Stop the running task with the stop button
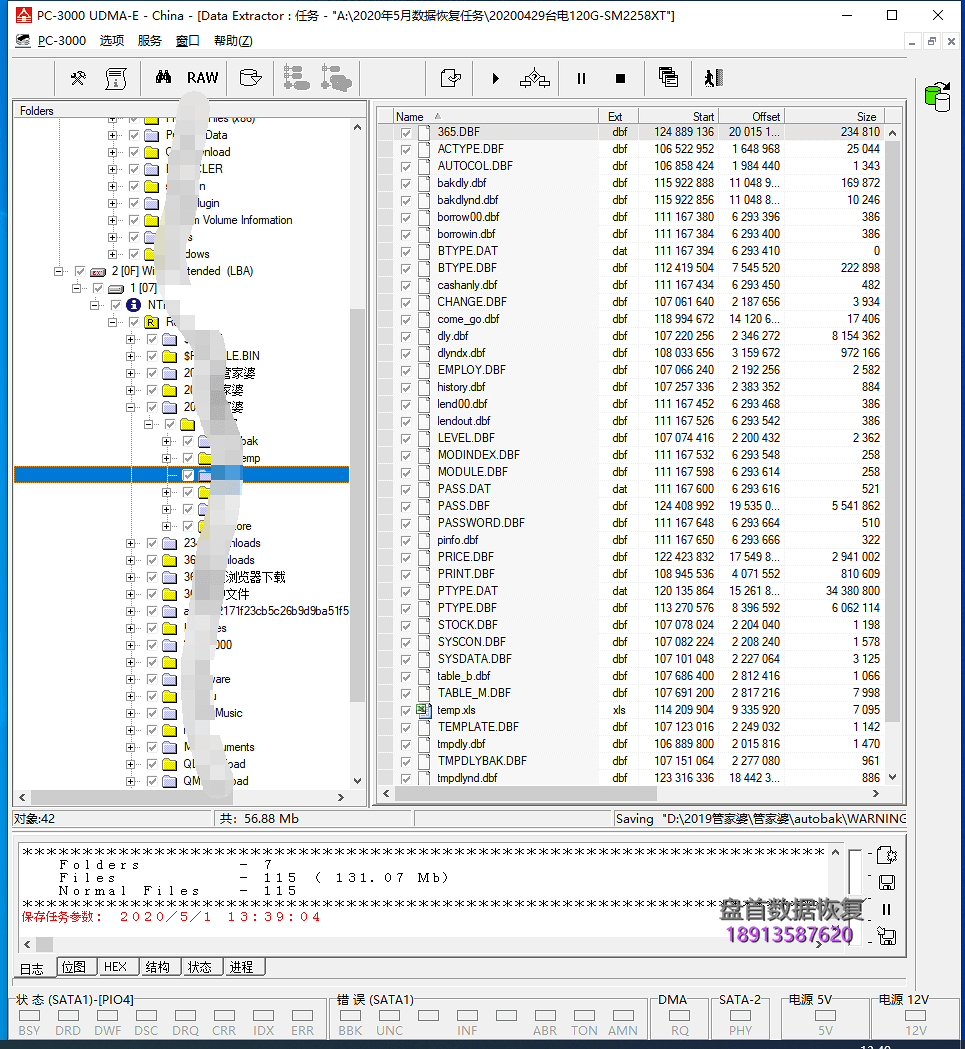The height and width of the screenshot is (1049, 965). pyautogui.click(x=620, y=78)
